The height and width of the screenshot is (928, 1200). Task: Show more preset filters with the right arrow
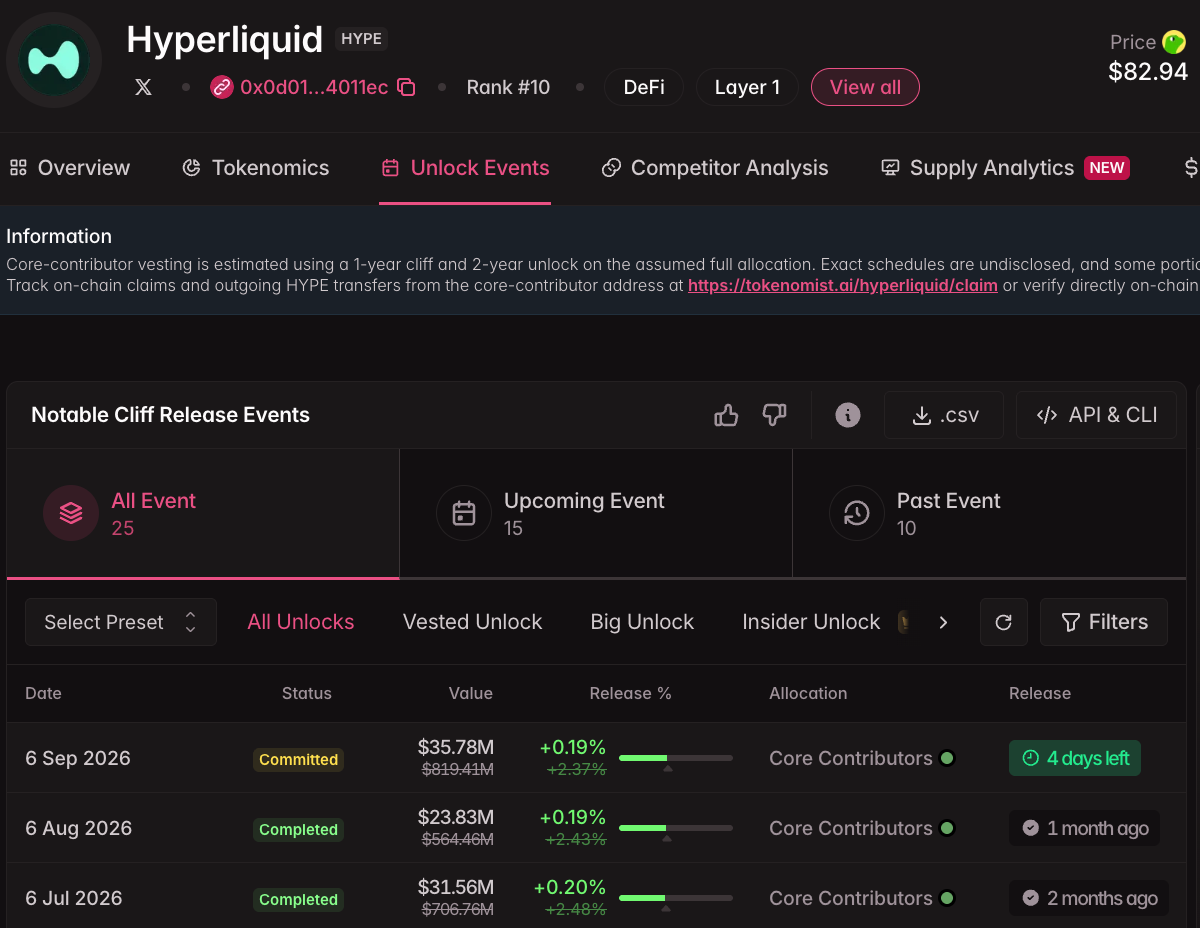pos(943,622)
